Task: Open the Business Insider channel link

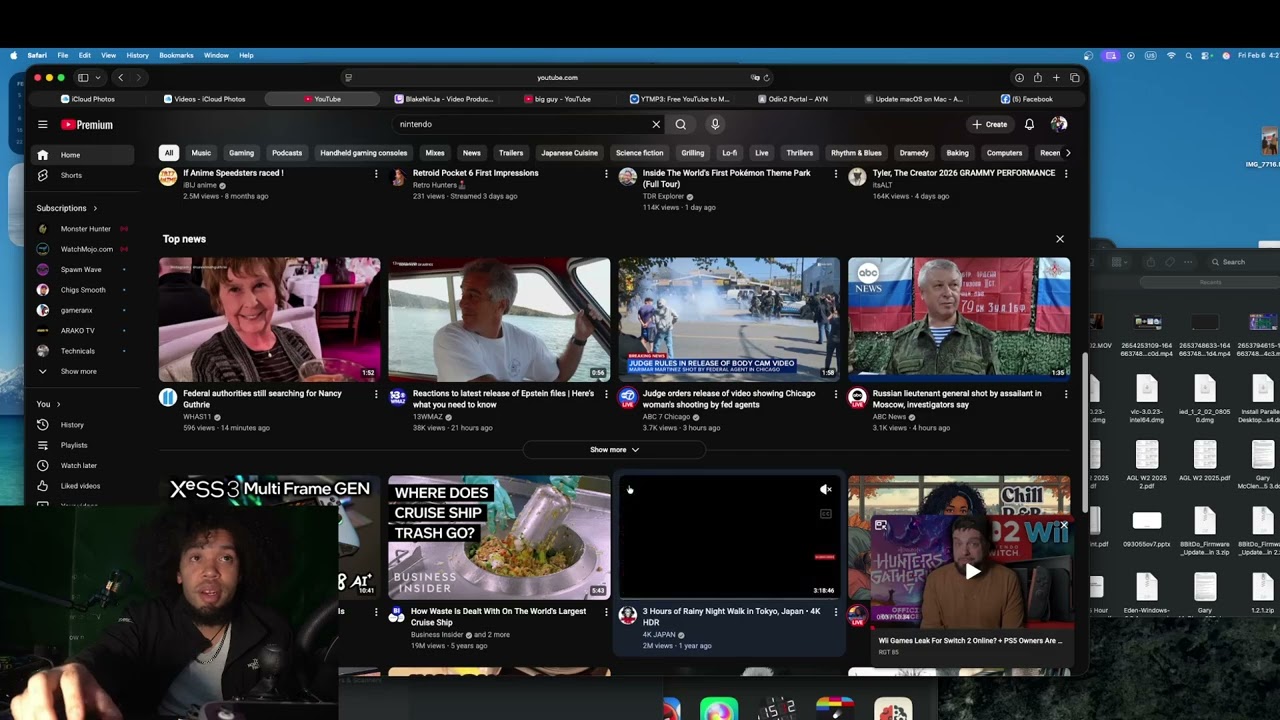Action: pyautogui.click(x=437, y=635)
